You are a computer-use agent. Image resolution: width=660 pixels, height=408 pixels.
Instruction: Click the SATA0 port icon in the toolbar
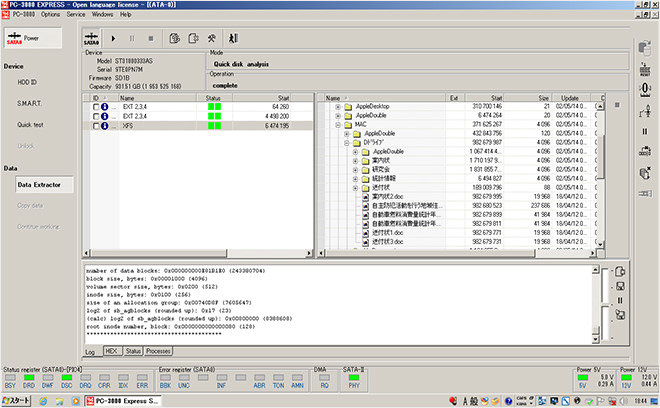91,39
